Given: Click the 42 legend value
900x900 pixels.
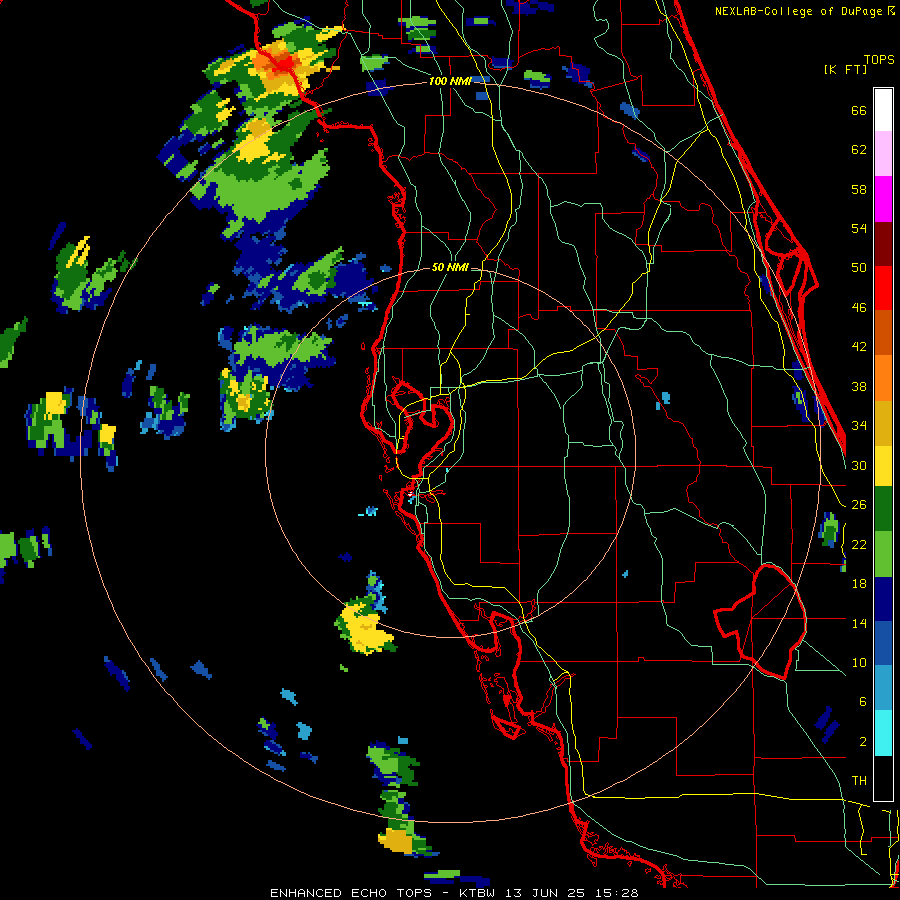Looking at the screenshot, I should click(859, 347).
